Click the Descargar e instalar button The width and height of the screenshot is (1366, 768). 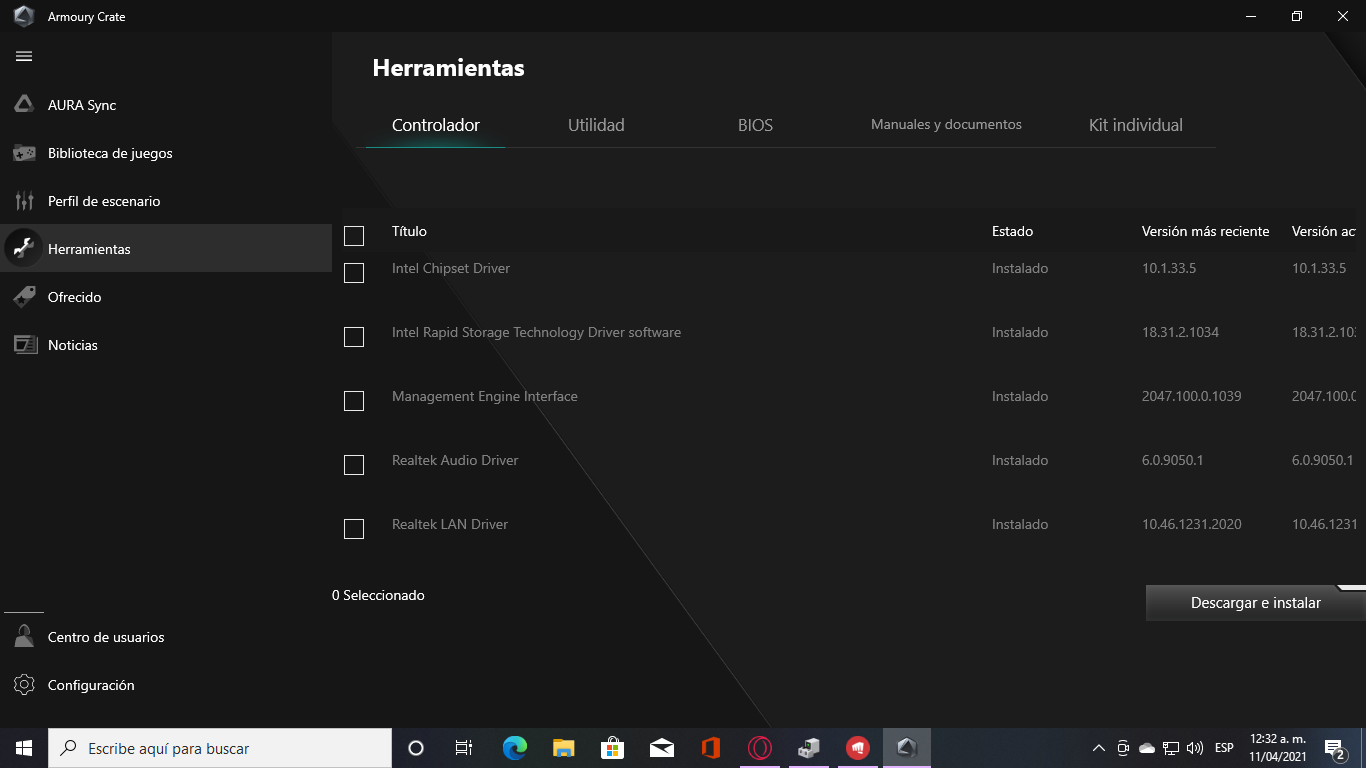click(x=1256, y=603)
